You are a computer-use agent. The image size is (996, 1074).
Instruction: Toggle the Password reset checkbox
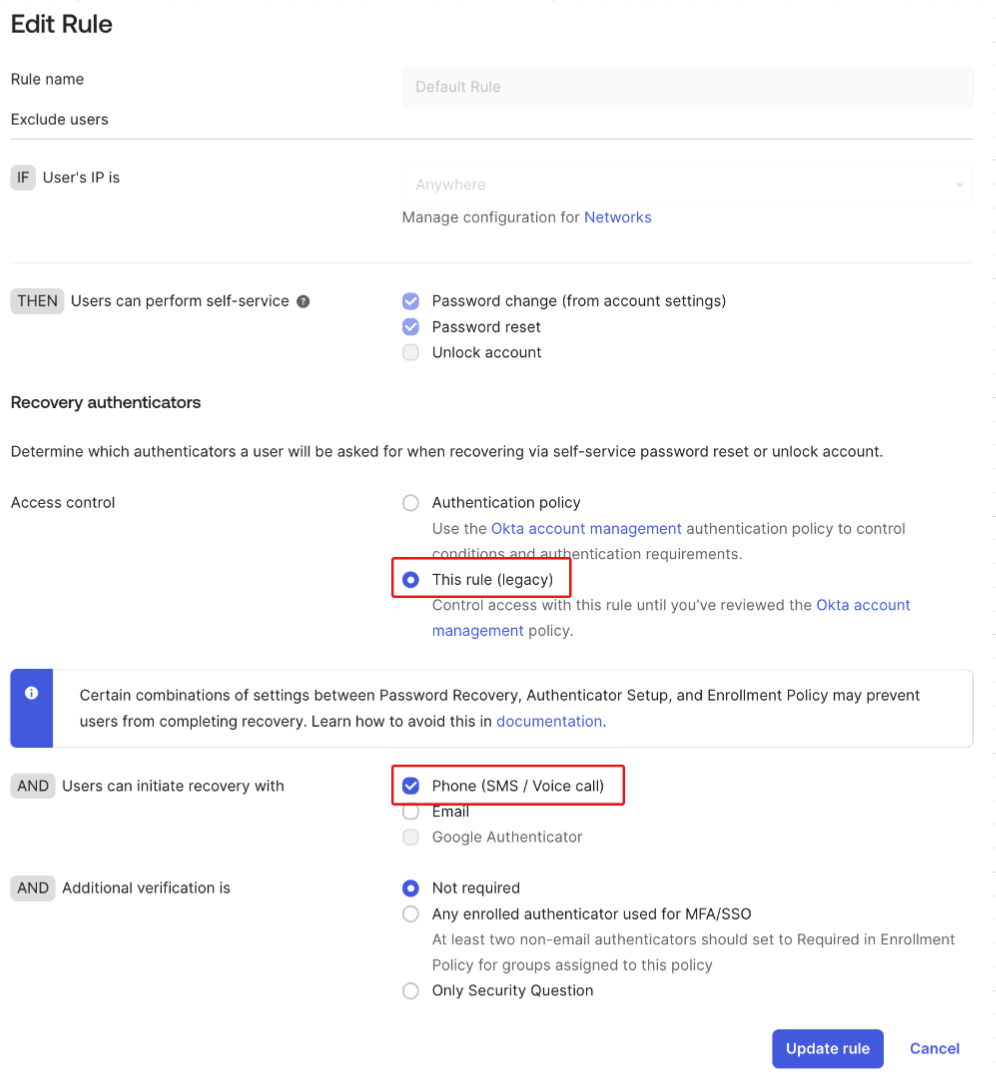410,327
